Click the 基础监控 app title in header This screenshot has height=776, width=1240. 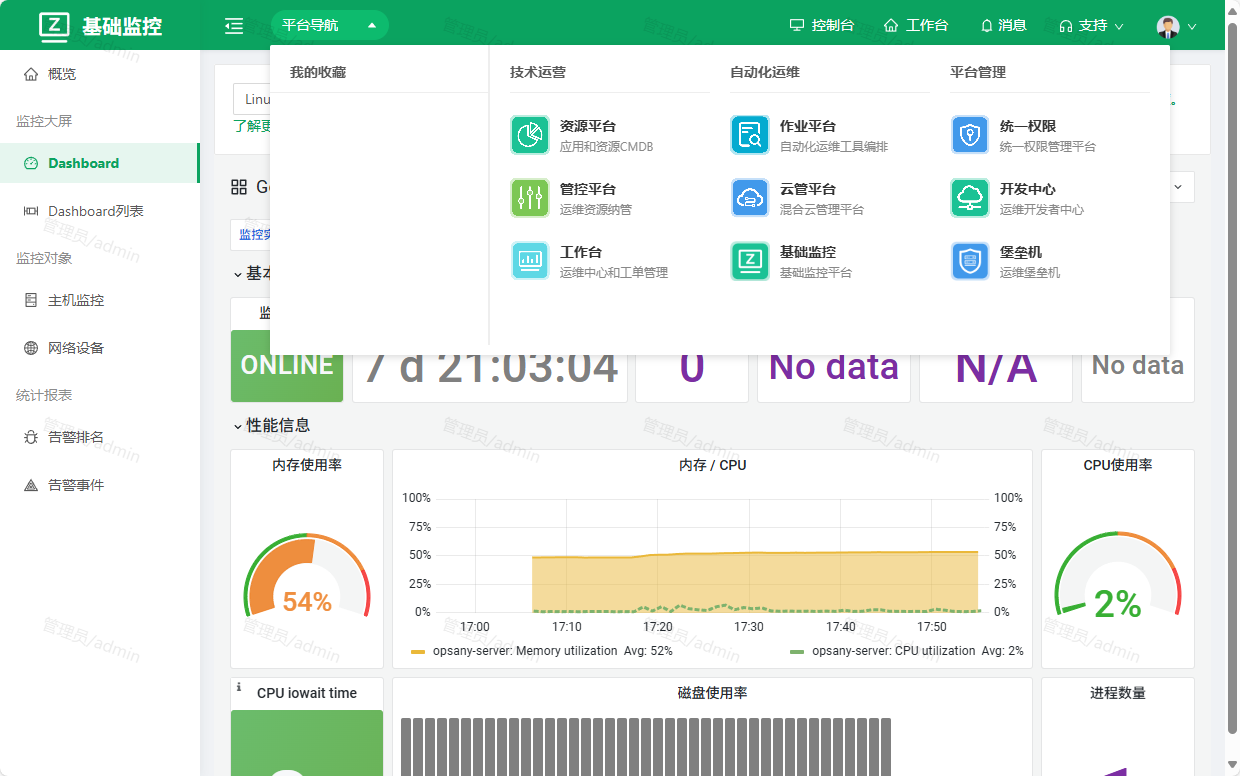pyautogui.click(x=122, y=27)
